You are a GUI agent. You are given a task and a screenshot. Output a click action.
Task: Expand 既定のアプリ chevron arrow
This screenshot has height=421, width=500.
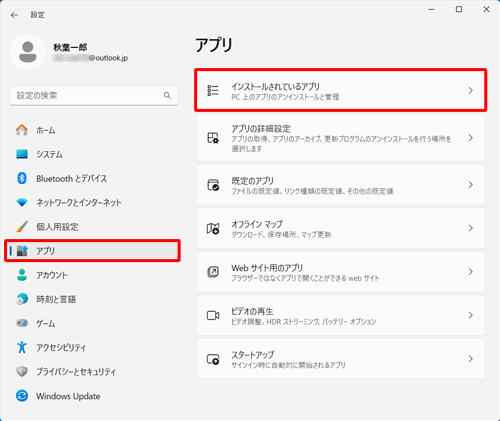(x=471, y=185)
